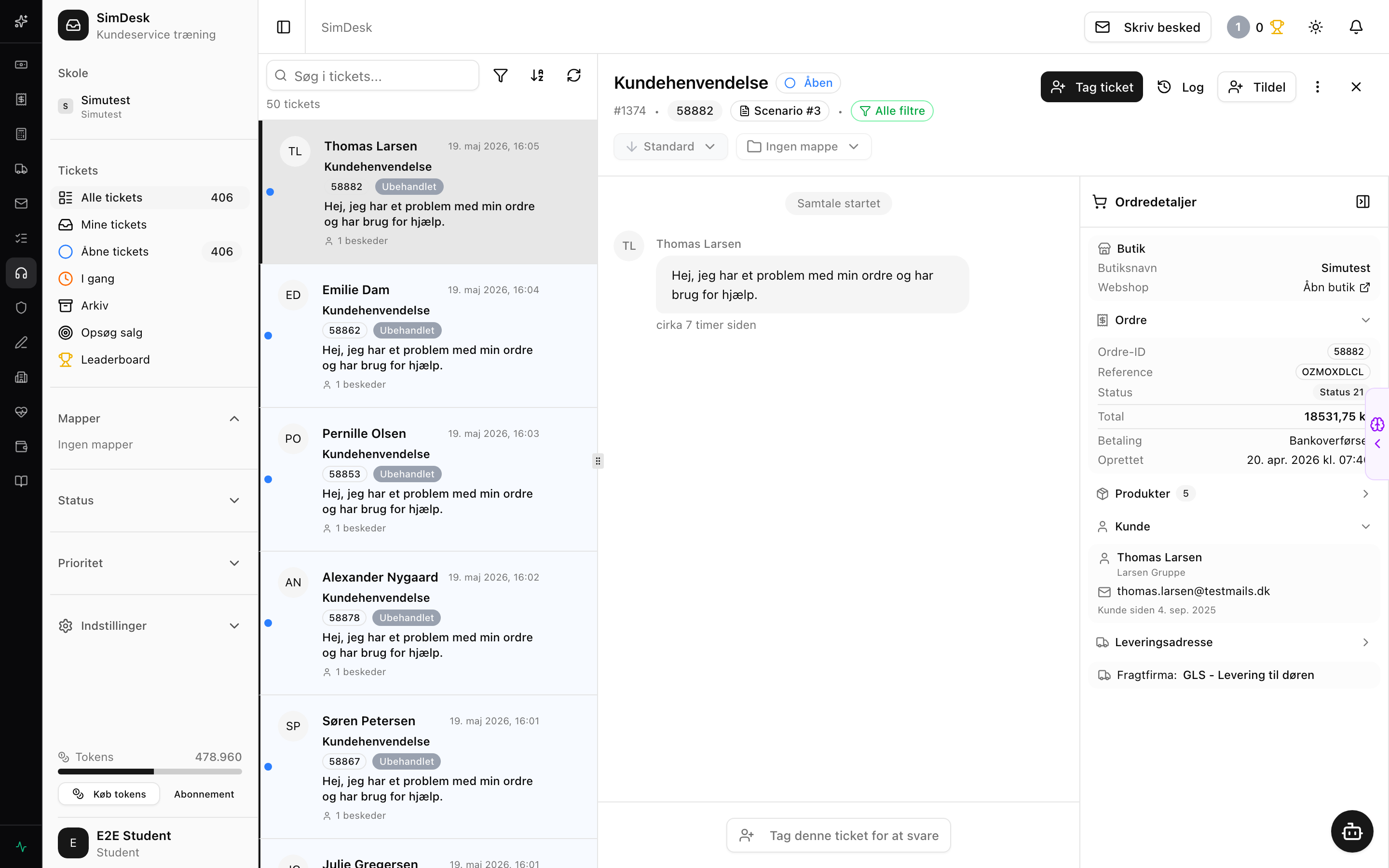Click the Skriv besked button
The height and width of the screenshot is (868, 1389).
tap(1147, 27)
